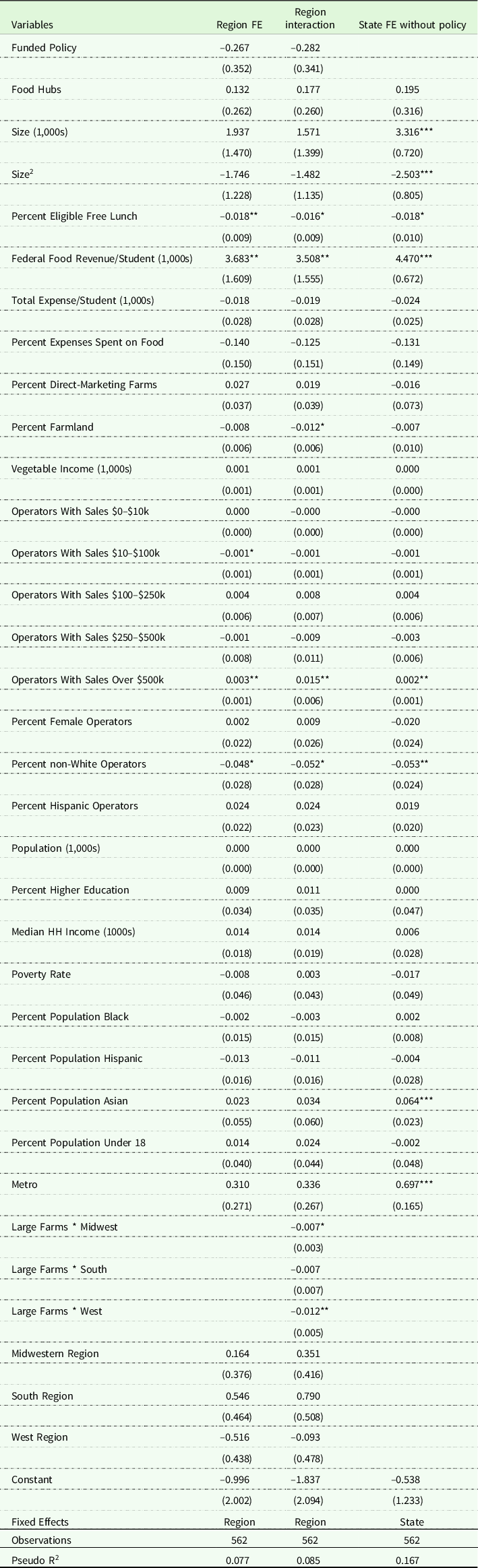The height and width of the screenshot is (1568, 478).
Task: Select the 'Funded Policy' row label
Action: (x=44, y=48)
